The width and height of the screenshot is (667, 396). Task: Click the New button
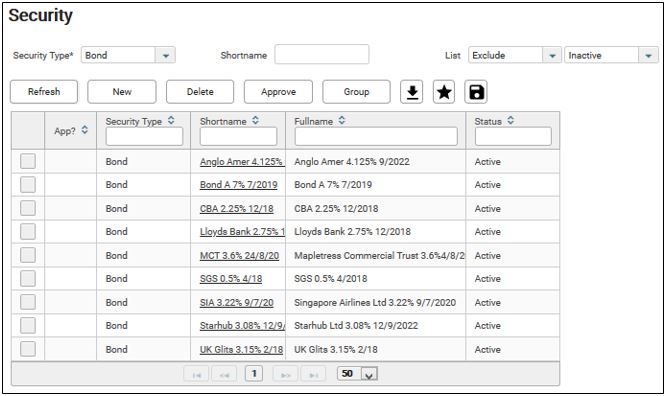click(122, 92)
